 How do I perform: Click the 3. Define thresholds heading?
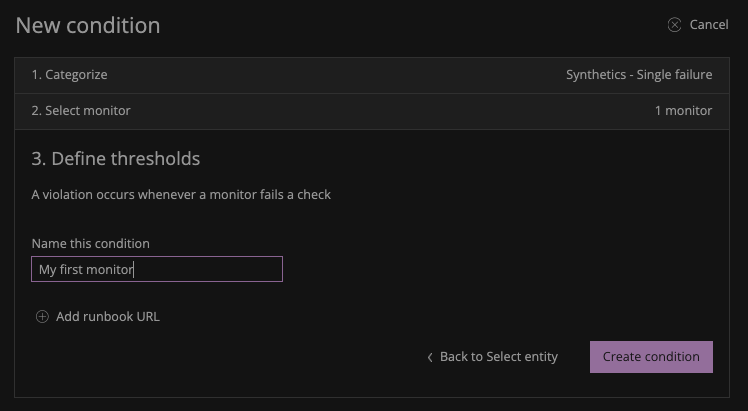116,159
